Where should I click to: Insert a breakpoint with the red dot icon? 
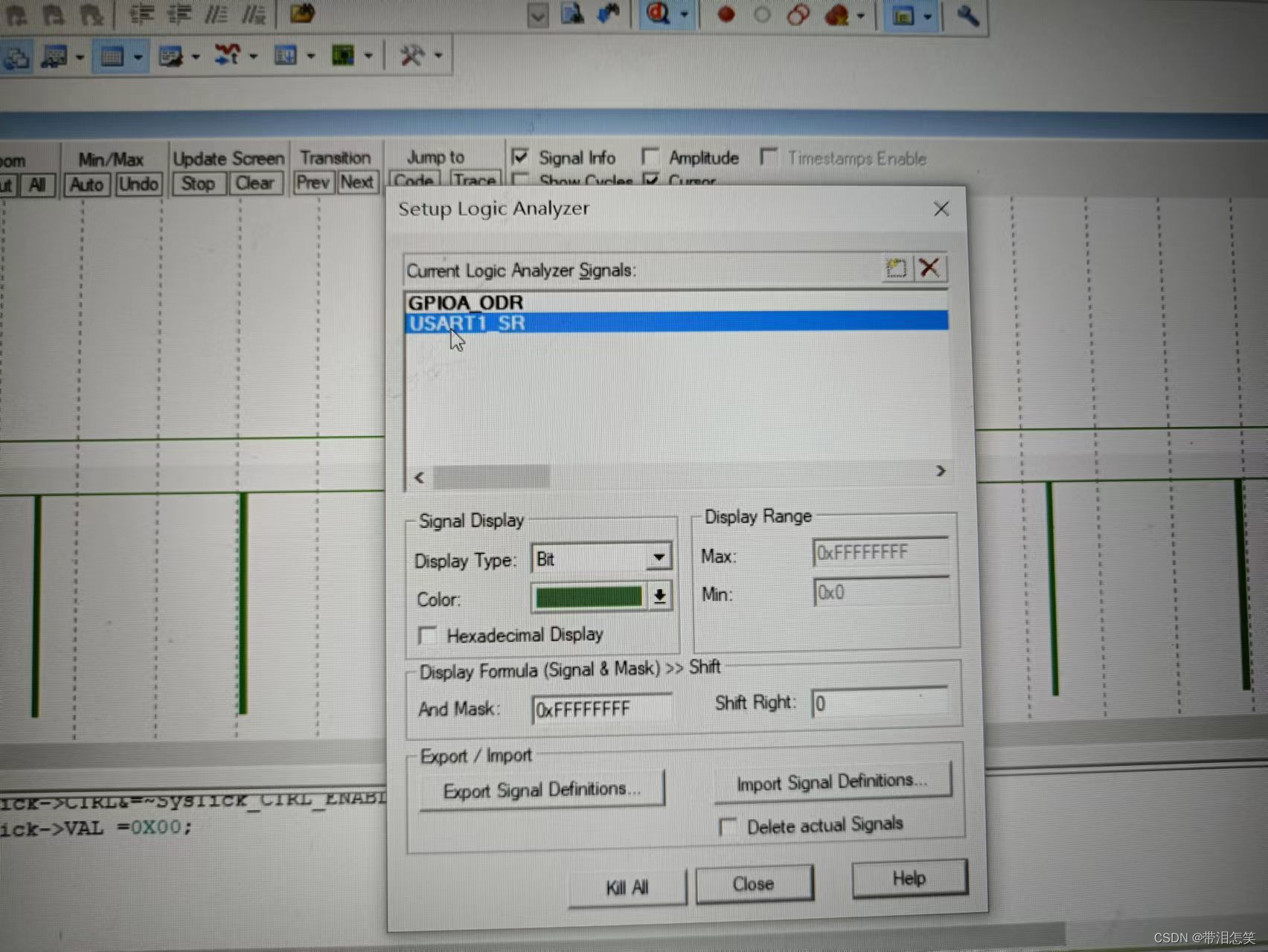[727, 14]
